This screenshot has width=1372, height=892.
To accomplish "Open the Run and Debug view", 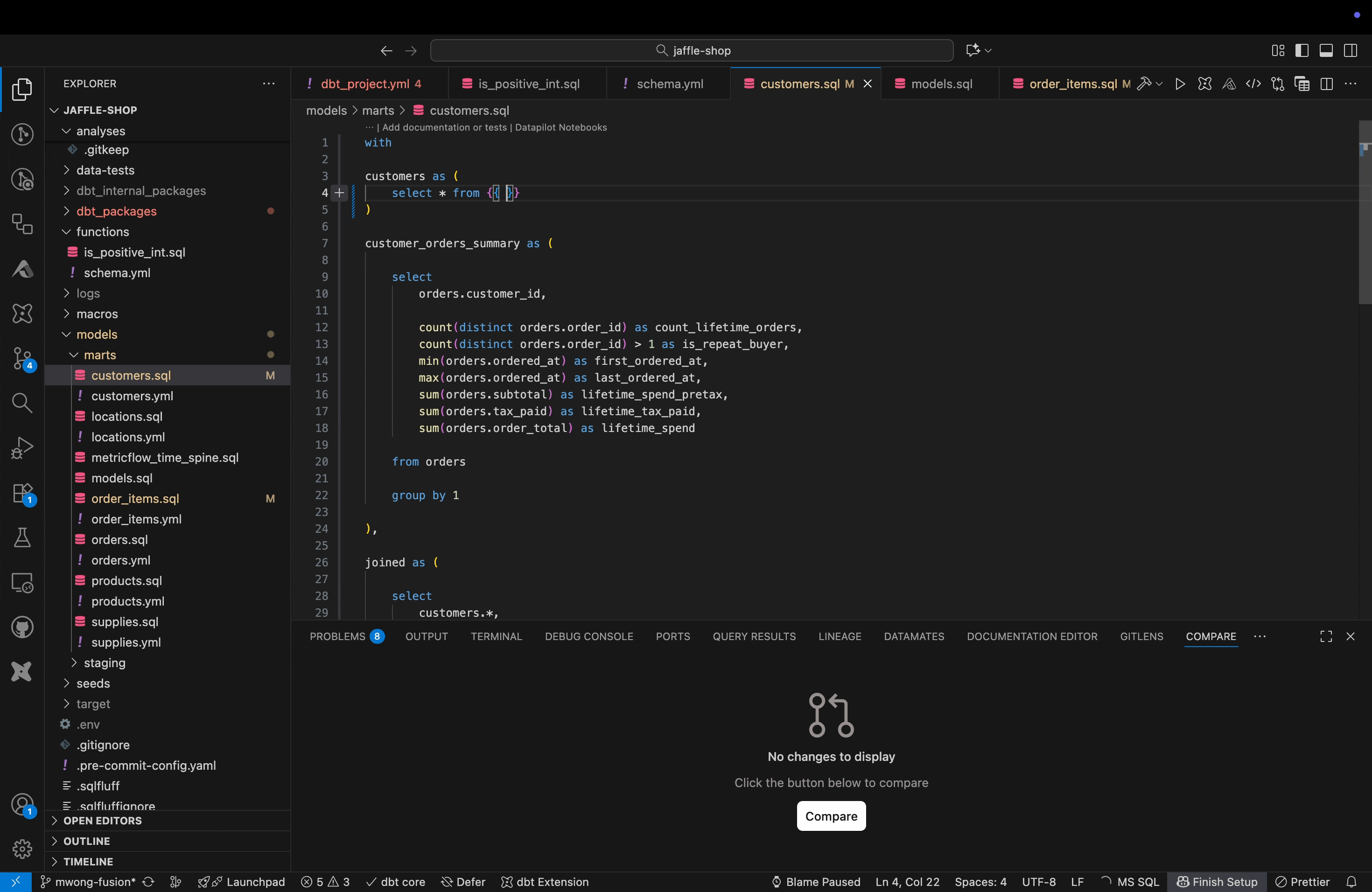I will [22, 448].
